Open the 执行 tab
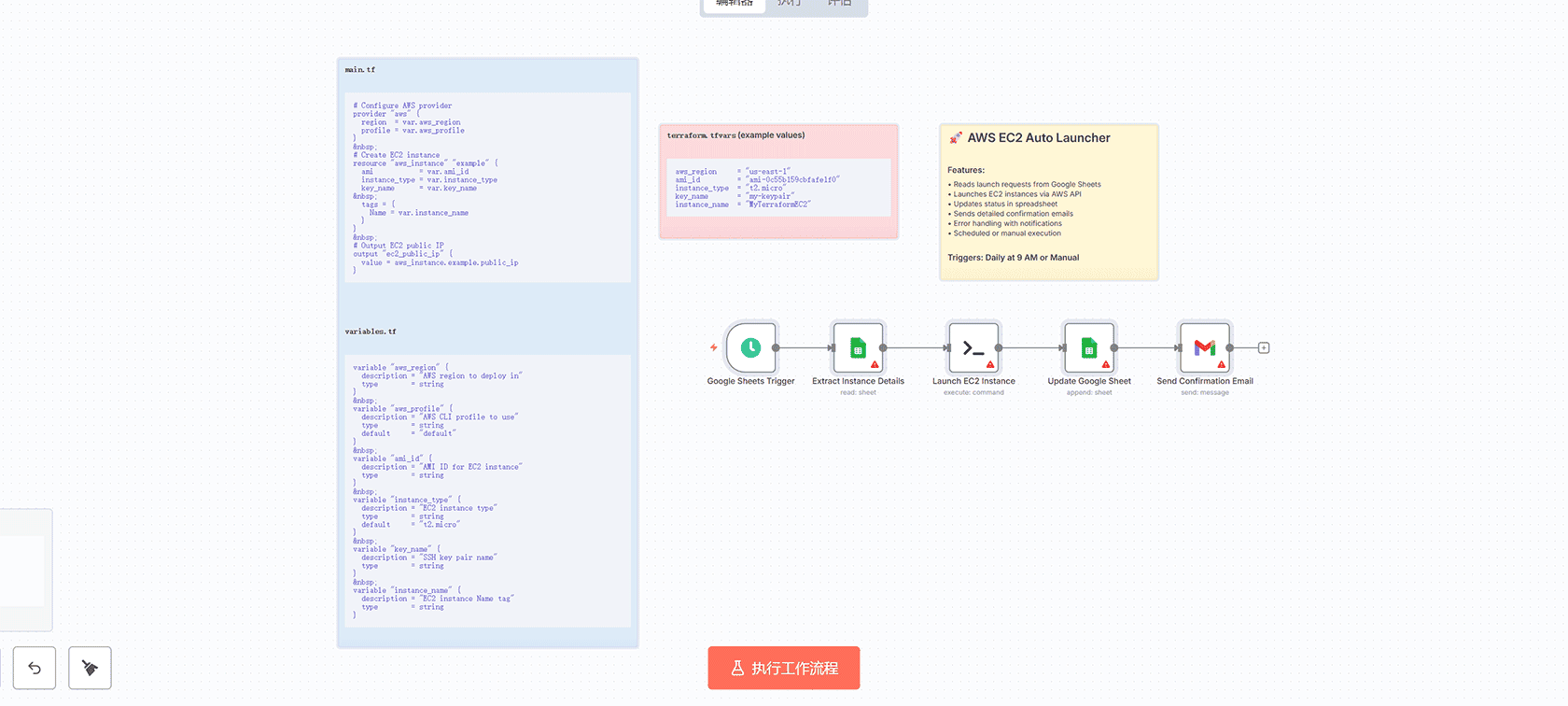This screenshot has width=1568, height=706. point(790,5)
